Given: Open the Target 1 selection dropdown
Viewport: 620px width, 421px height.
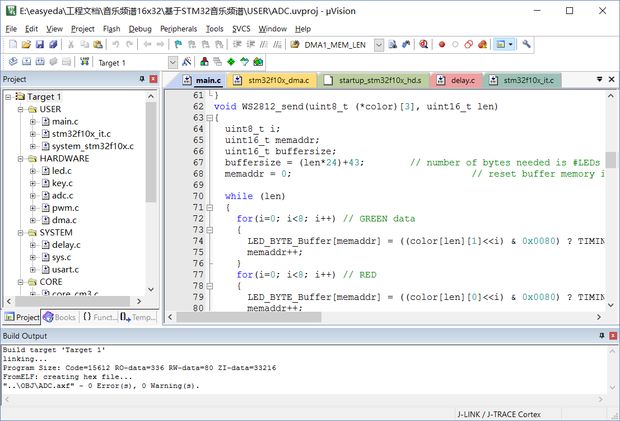Looking at the screenshot, I should click(173, 62).
